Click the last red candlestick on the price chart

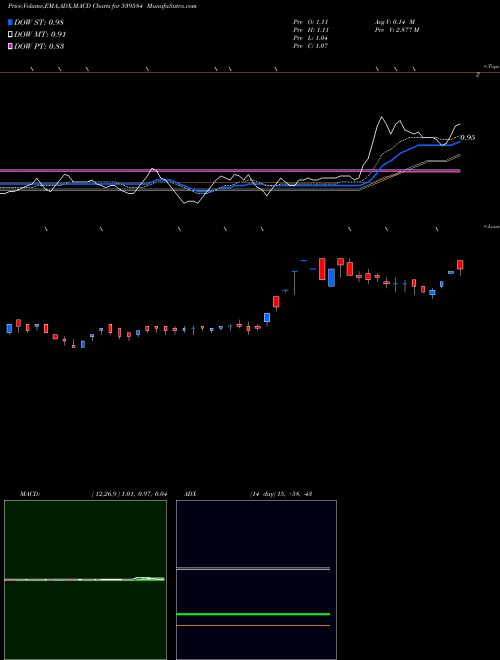tap(460, 265)
